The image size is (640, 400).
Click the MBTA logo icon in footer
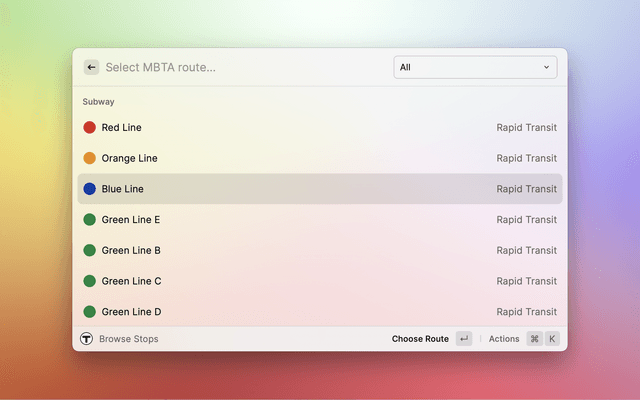pyautogui.click(x=86, y=339)
